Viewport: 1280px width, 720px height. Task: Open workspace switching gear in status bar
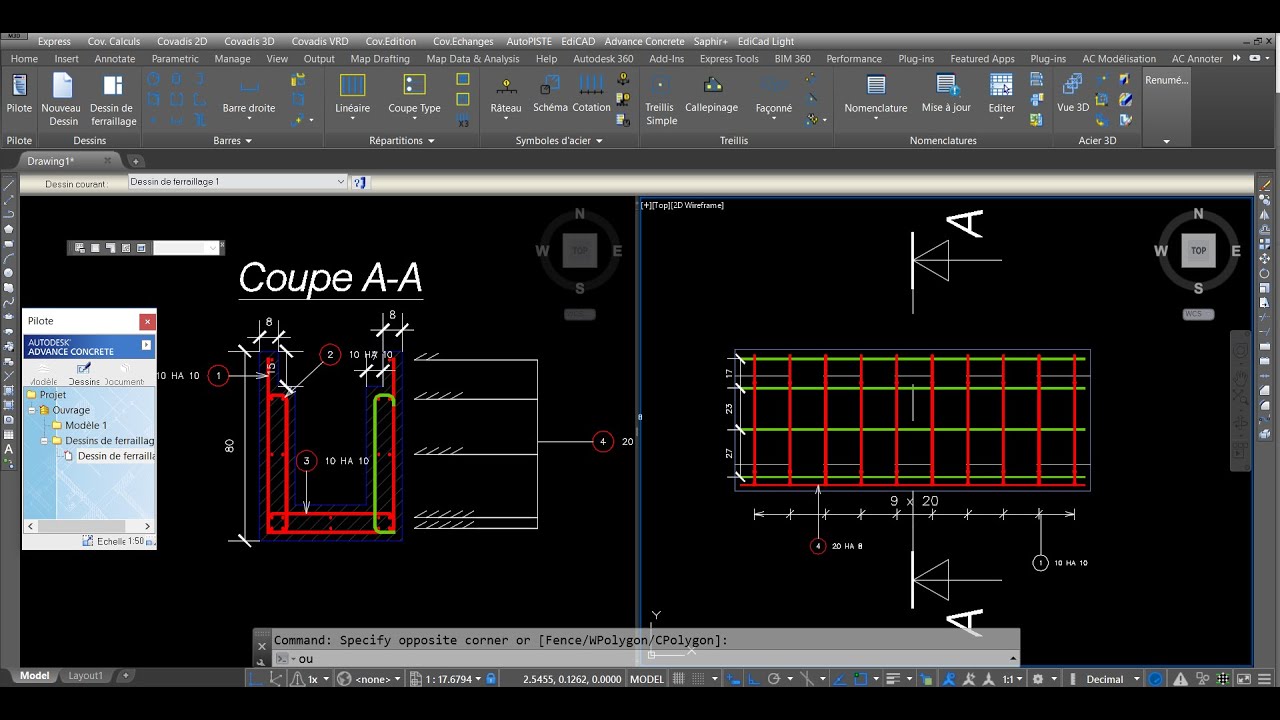click(1039, 679)
